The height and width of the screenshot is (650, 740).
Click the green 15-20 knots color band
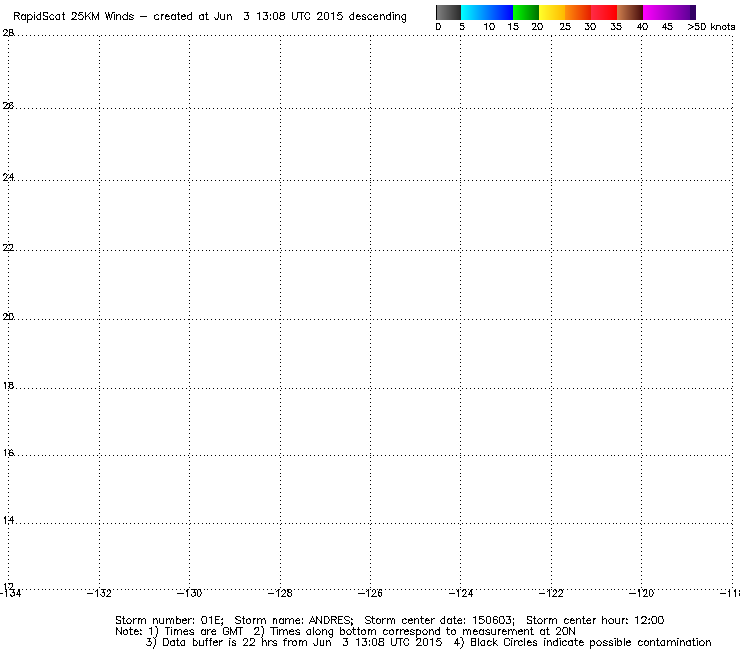coord(526,12)
